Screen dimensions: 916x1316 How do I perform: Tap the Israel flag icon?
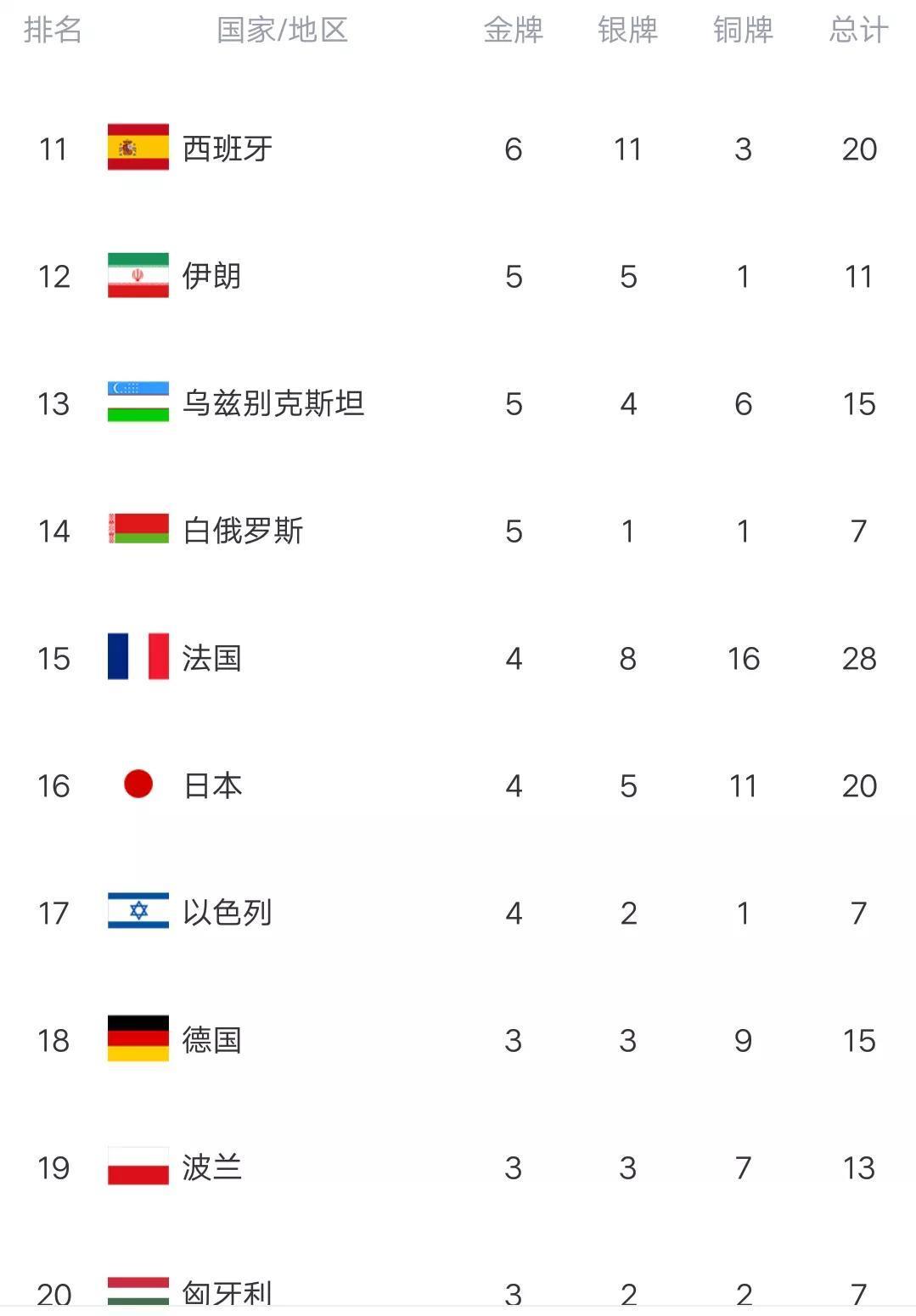click(x=138, y=911)
